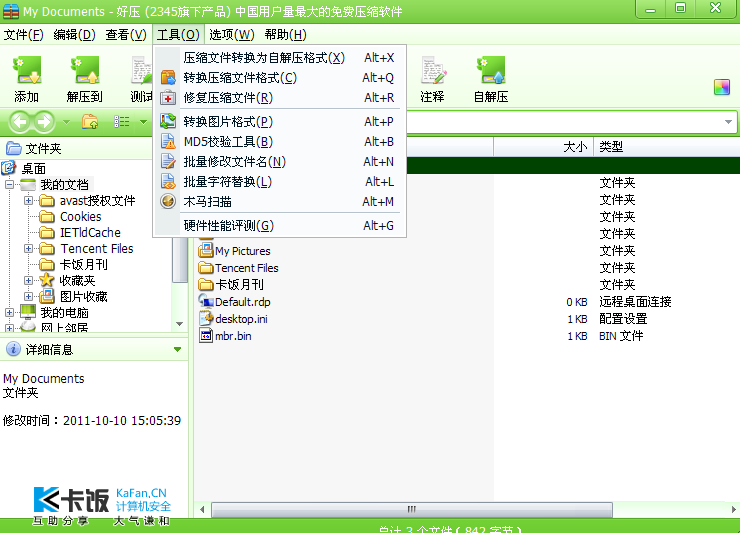Choose 批量修改文件名(N) menu entry
This screenshot has height=533, width=740.
tap(279, 162)
